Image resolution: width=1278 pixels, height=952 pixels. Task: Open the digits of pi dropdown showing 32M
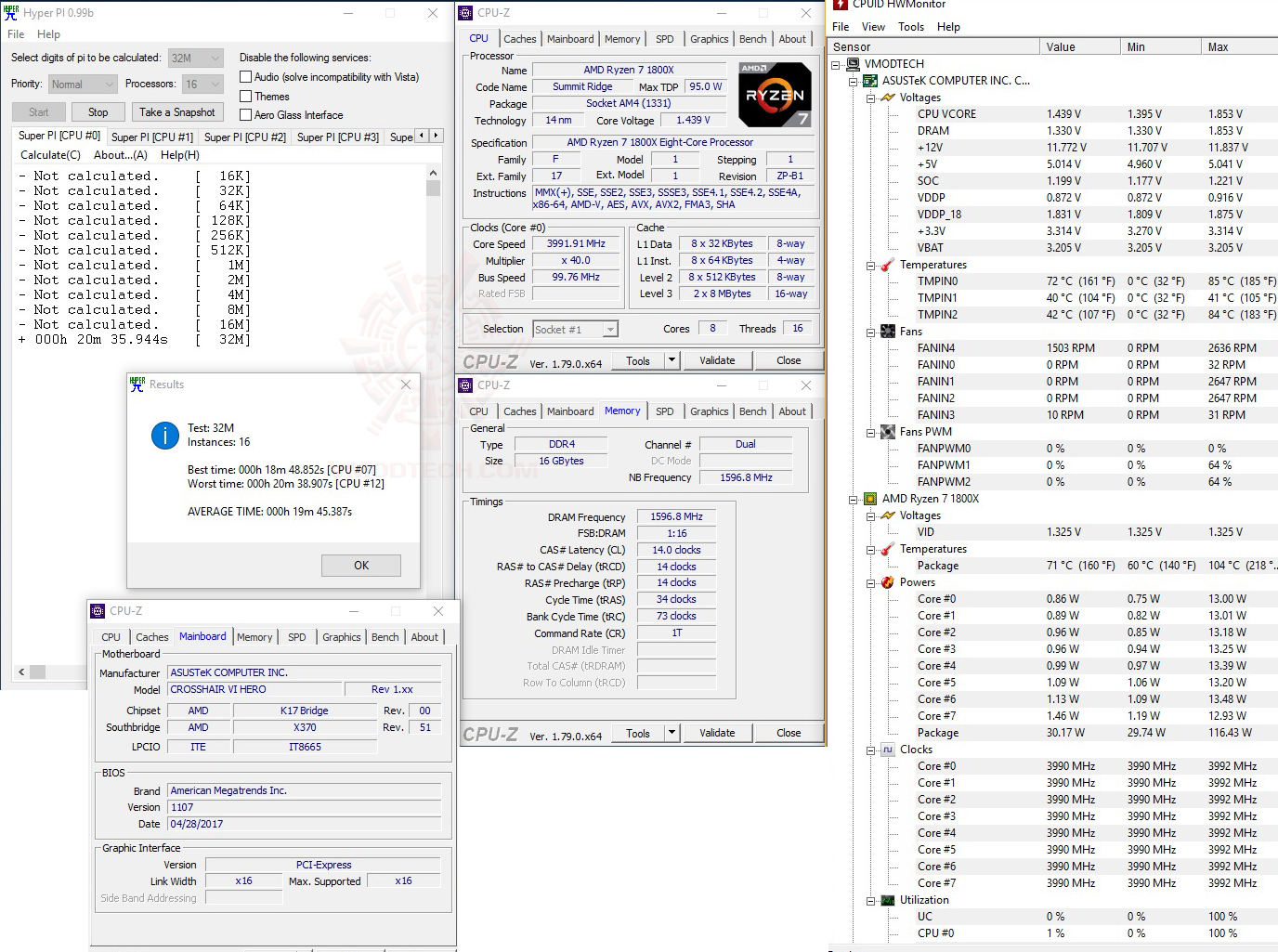[196, 58]
